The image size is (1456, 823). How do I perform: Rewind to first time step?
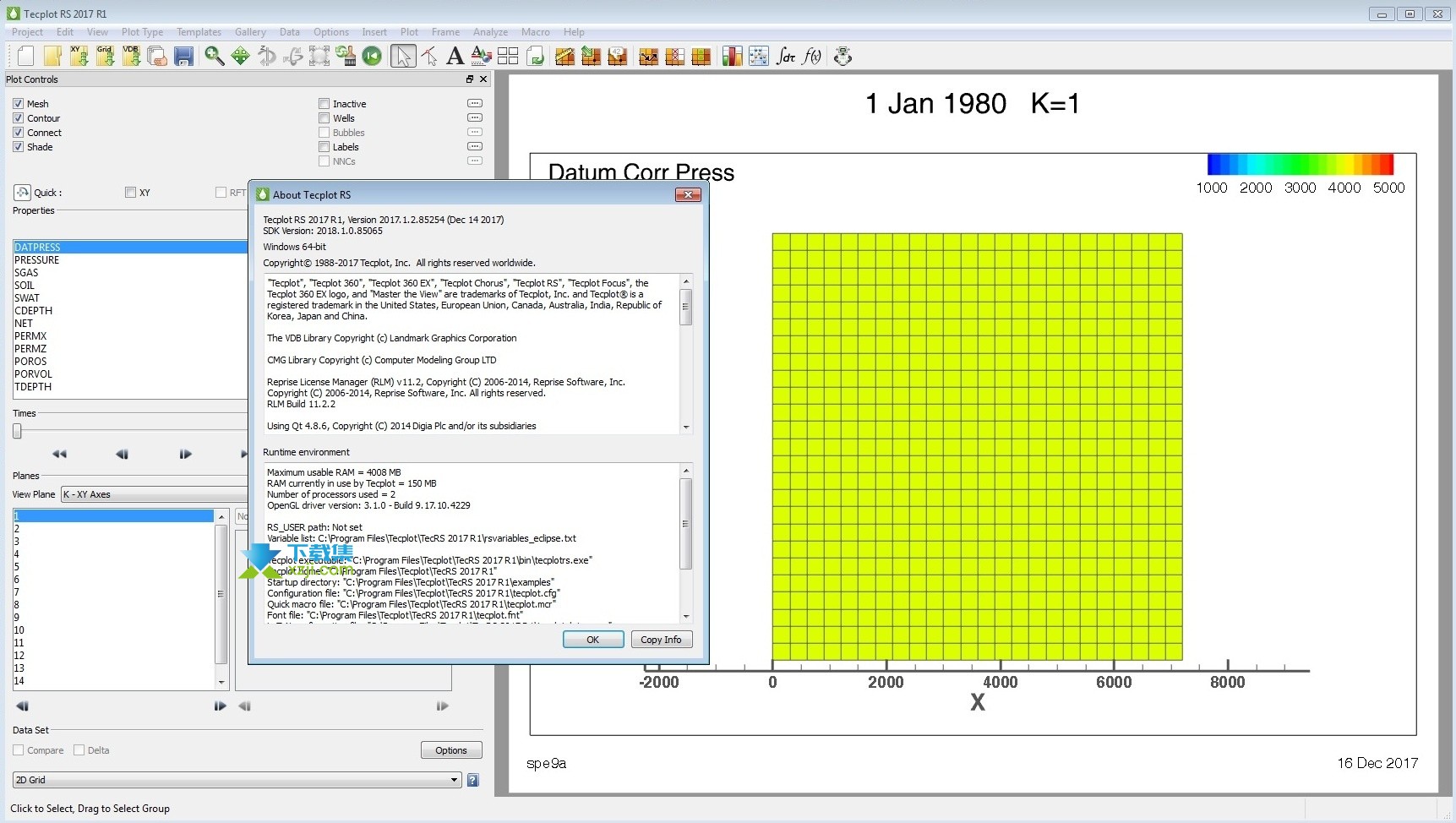(x=59, y=454)
